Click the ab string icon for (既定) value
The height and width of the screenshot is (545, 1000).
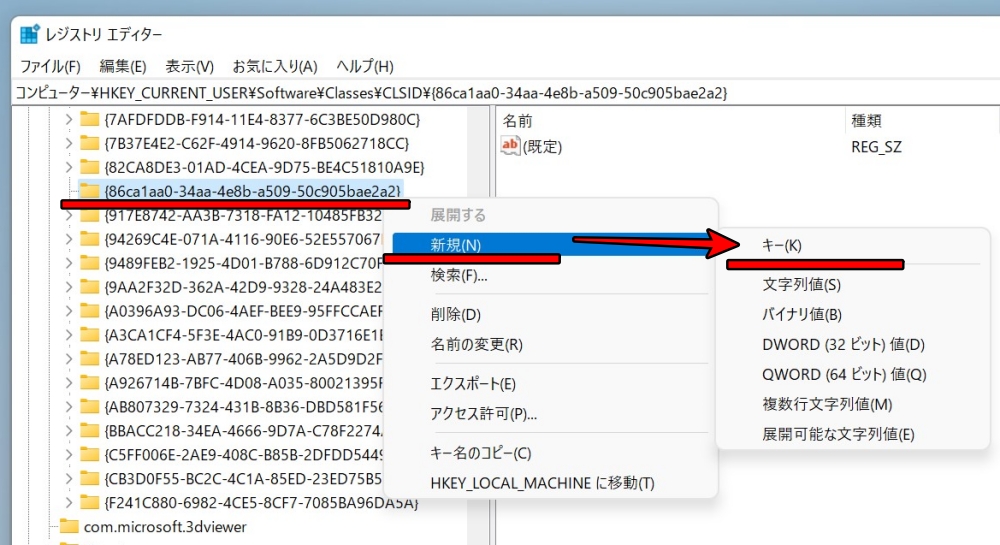pos(510,147)
